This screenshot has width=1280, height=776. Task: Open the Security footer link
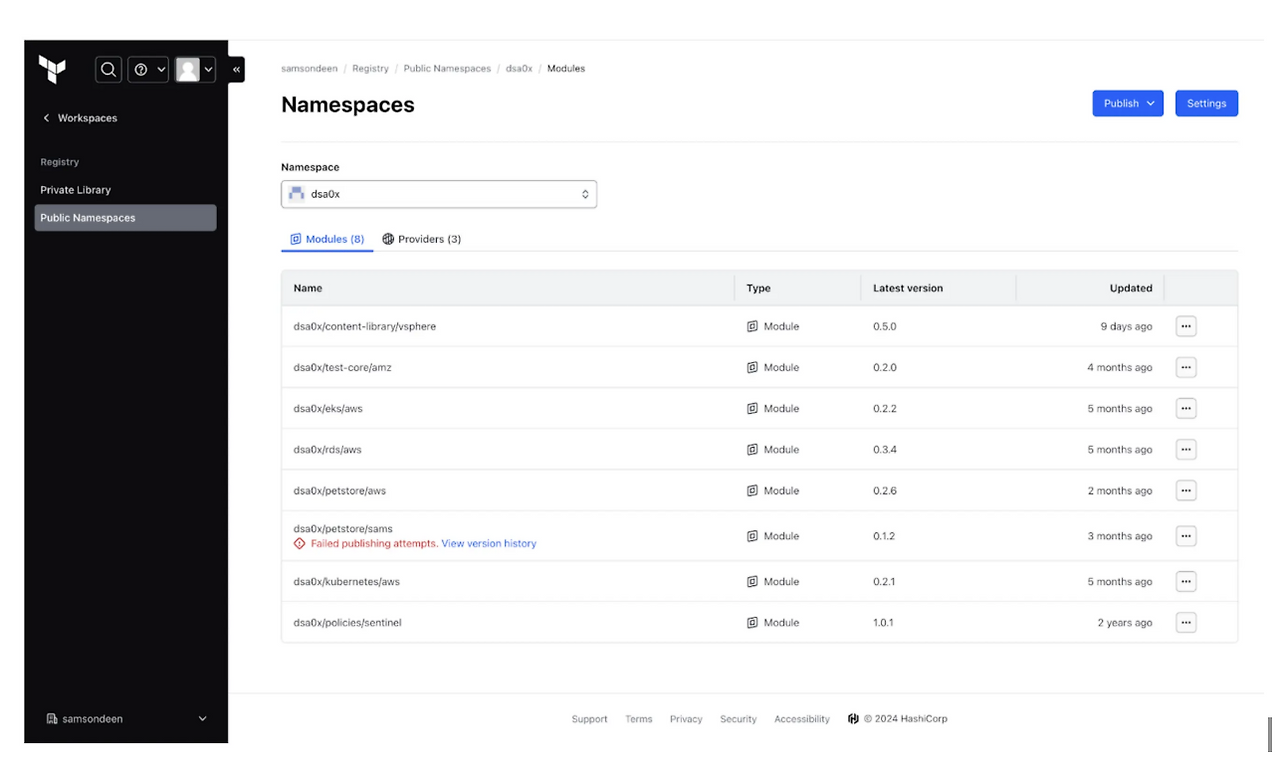point(738,719)
